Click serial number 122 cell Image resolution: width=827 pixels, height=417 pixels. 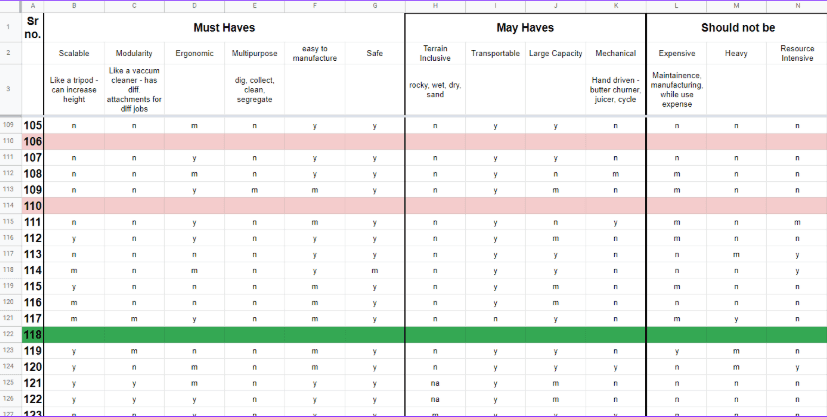point(33,399)
